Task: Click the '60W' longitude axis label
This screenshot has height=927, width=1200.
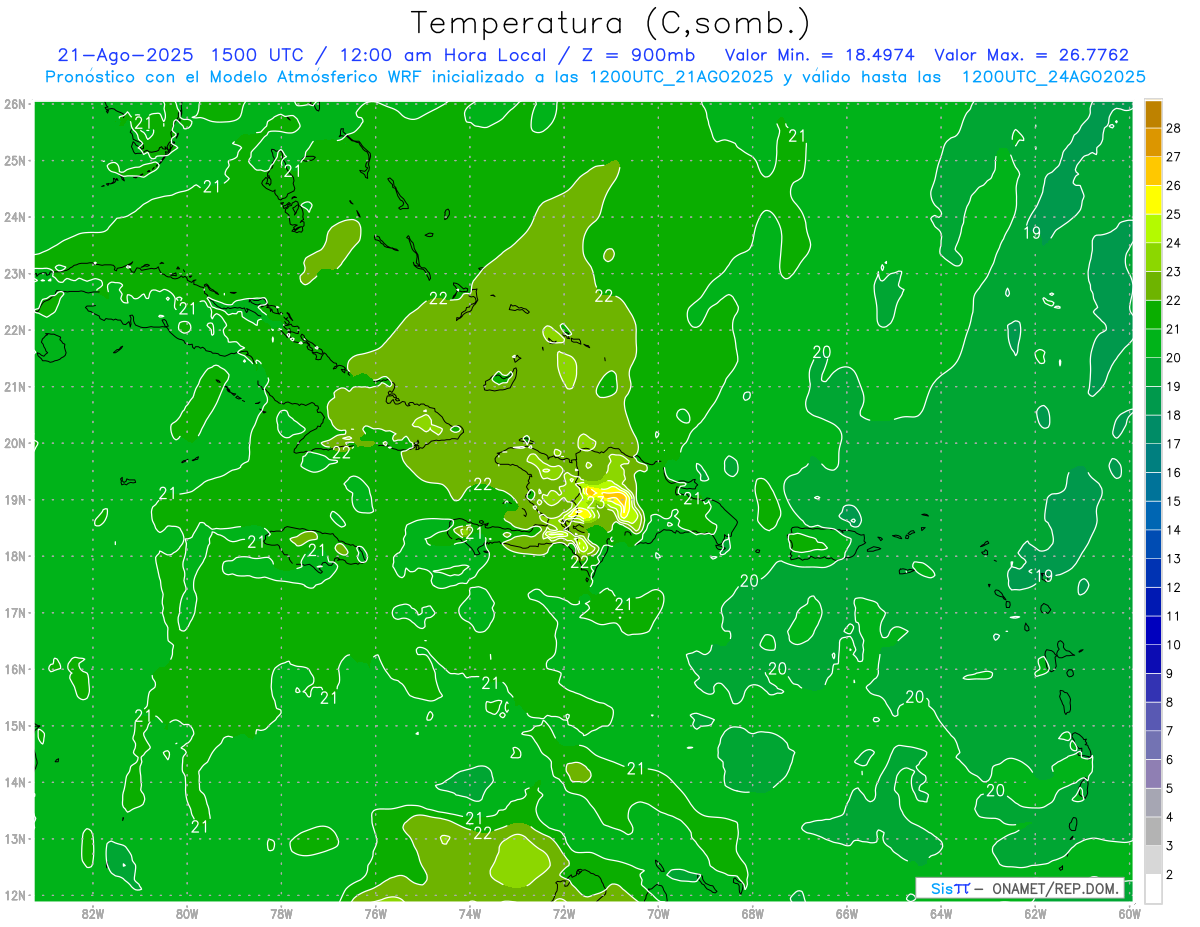Action: tap(1129, 913)
